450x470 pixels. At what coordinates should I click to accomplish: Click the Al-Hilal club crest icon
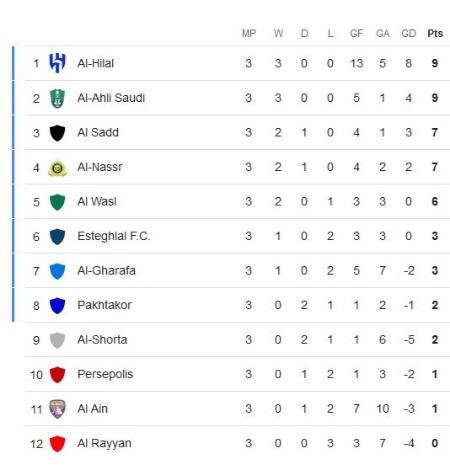(57, 63)
